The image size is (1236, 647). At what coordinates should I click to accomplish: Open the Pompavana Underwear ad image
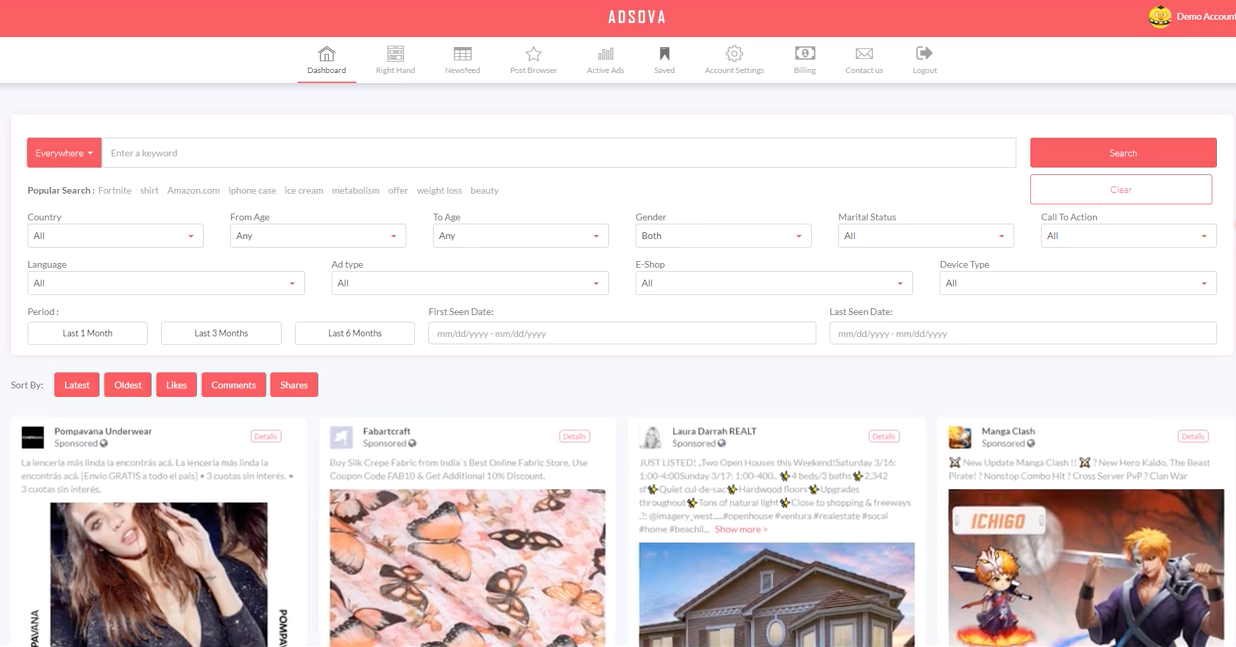point(159,574)
